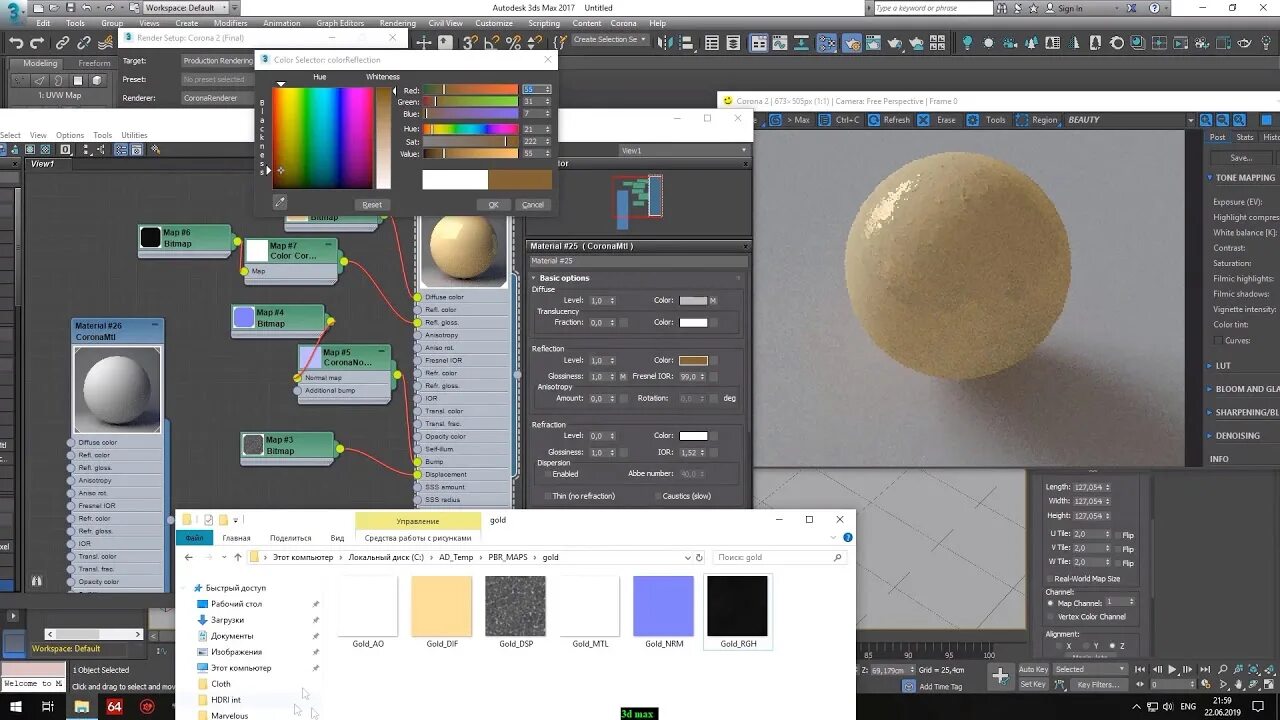Click the Undo arrow in the main toolbar
The width and height of the screenshot is (1280, 720).
(15, 43)
